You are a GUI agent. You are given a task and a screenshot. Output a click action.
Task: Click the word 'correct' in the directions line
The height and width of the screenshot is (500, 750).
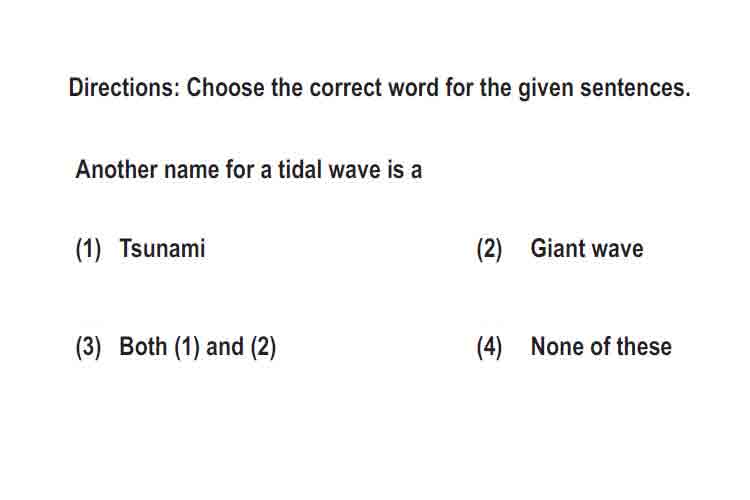pyautogui.click(x=345, y=88)
